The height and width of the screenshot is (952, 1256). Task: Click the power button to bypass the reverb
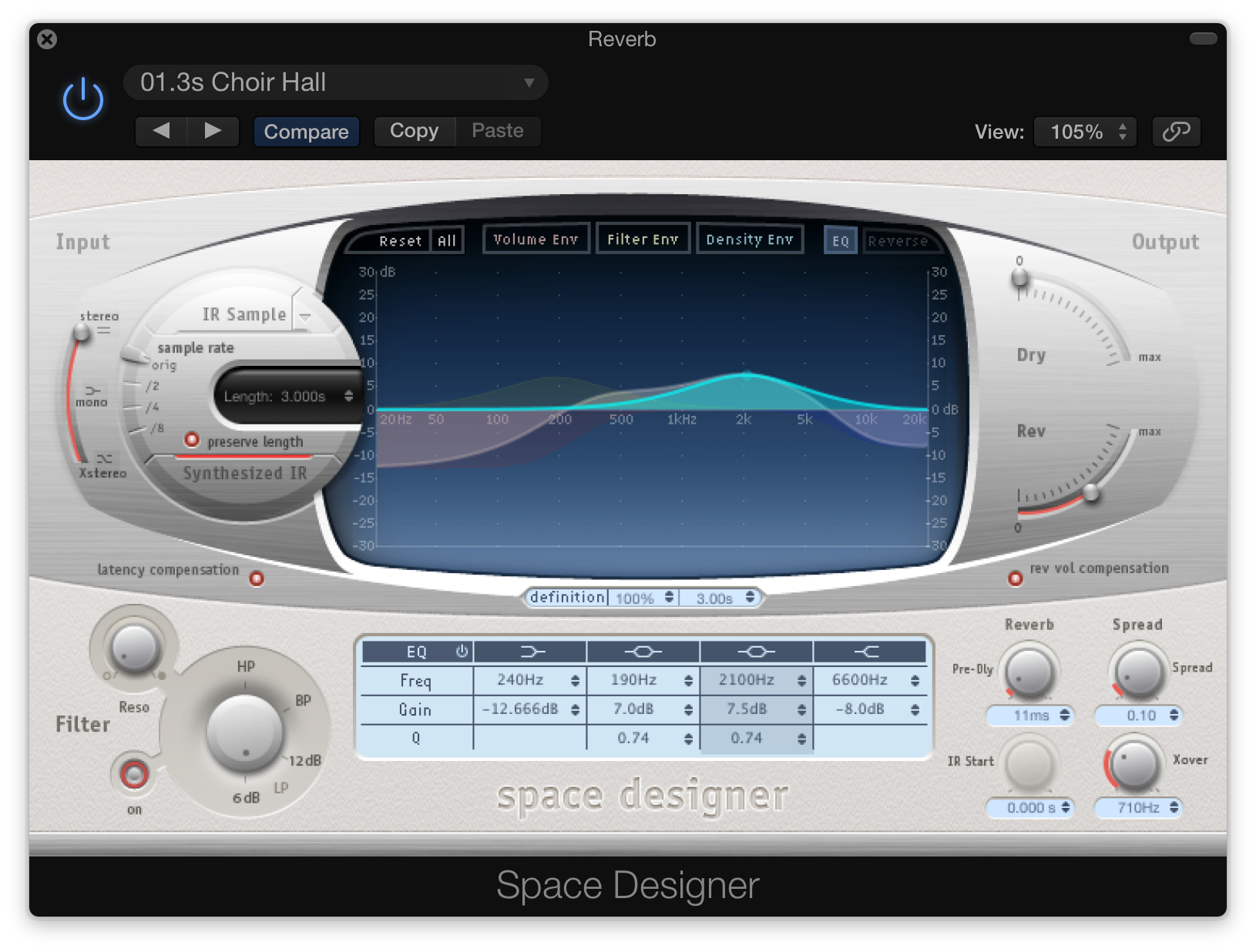(82, 98)
